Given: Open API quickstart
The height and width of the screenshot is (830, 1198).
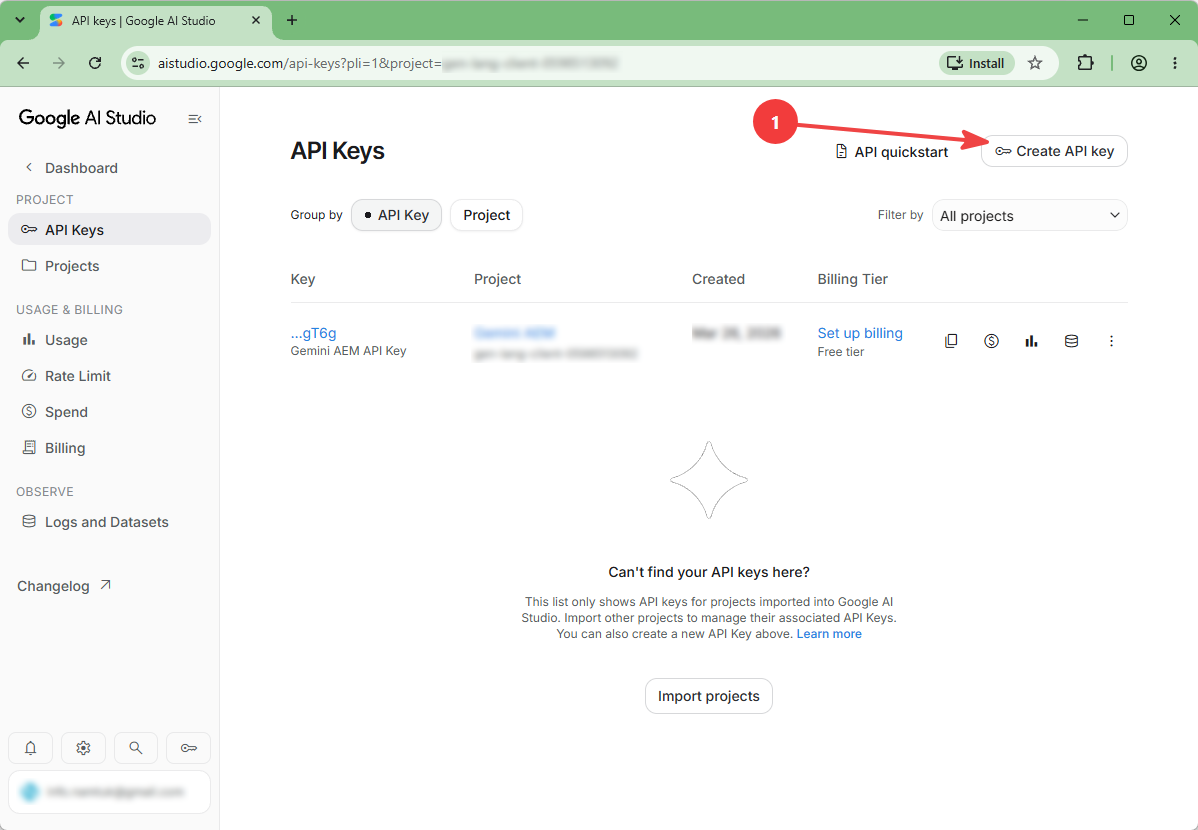Looking at the screenshot, I should click(x=892, y=151).
